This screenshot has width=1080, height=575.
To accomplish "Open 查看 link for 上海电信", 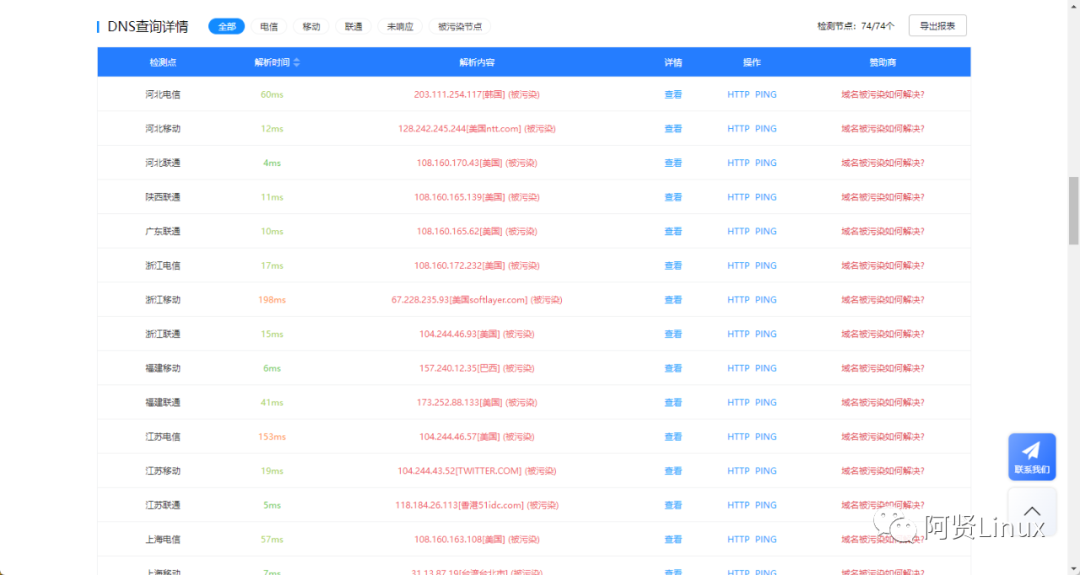I will tap(673, 539).
